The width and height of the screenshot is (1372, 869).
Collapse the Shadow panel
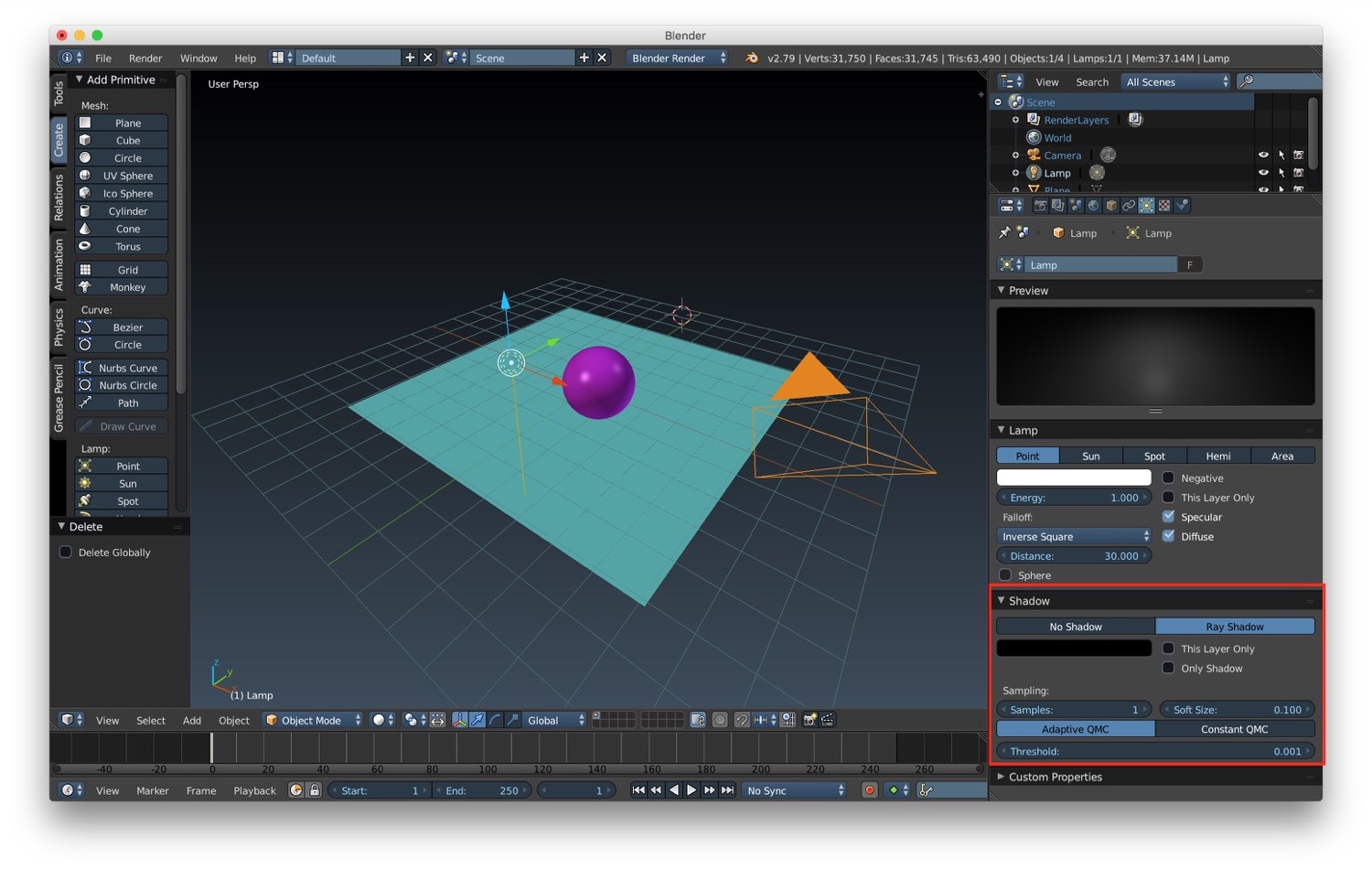click(1002, 600)
